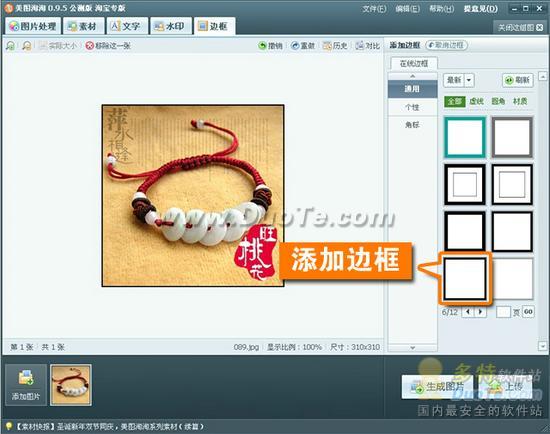Collapse category list using up arrow

click(412, 76)
